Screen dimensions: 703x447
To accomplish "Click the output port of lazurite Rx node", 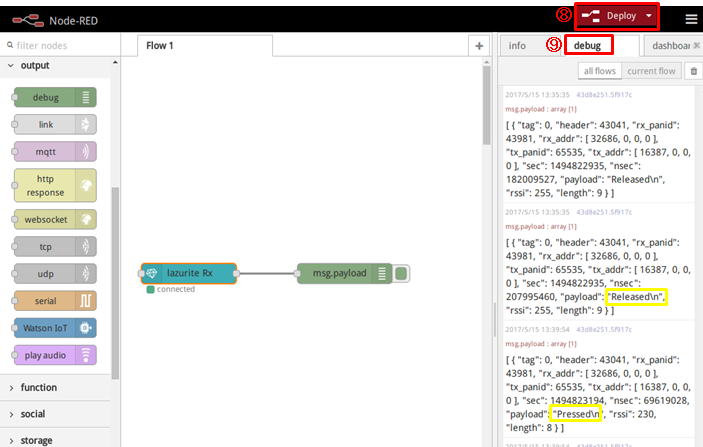I will [236, 273].
